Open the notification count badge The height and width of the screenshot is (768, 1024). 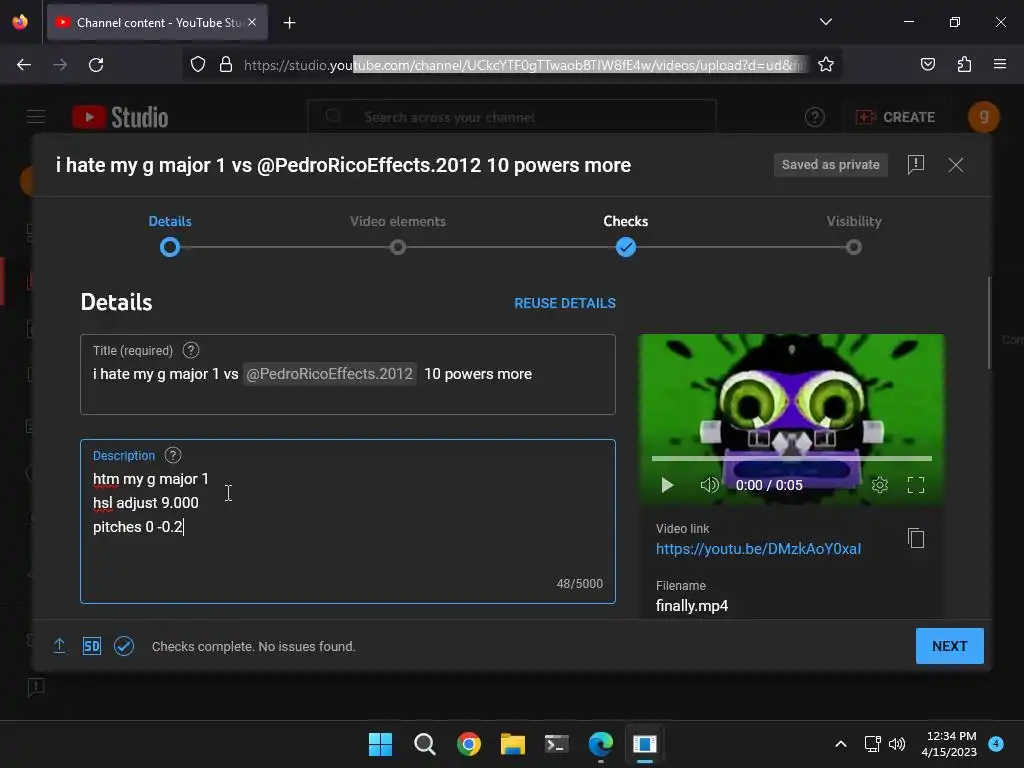click(x=996, y=744)
